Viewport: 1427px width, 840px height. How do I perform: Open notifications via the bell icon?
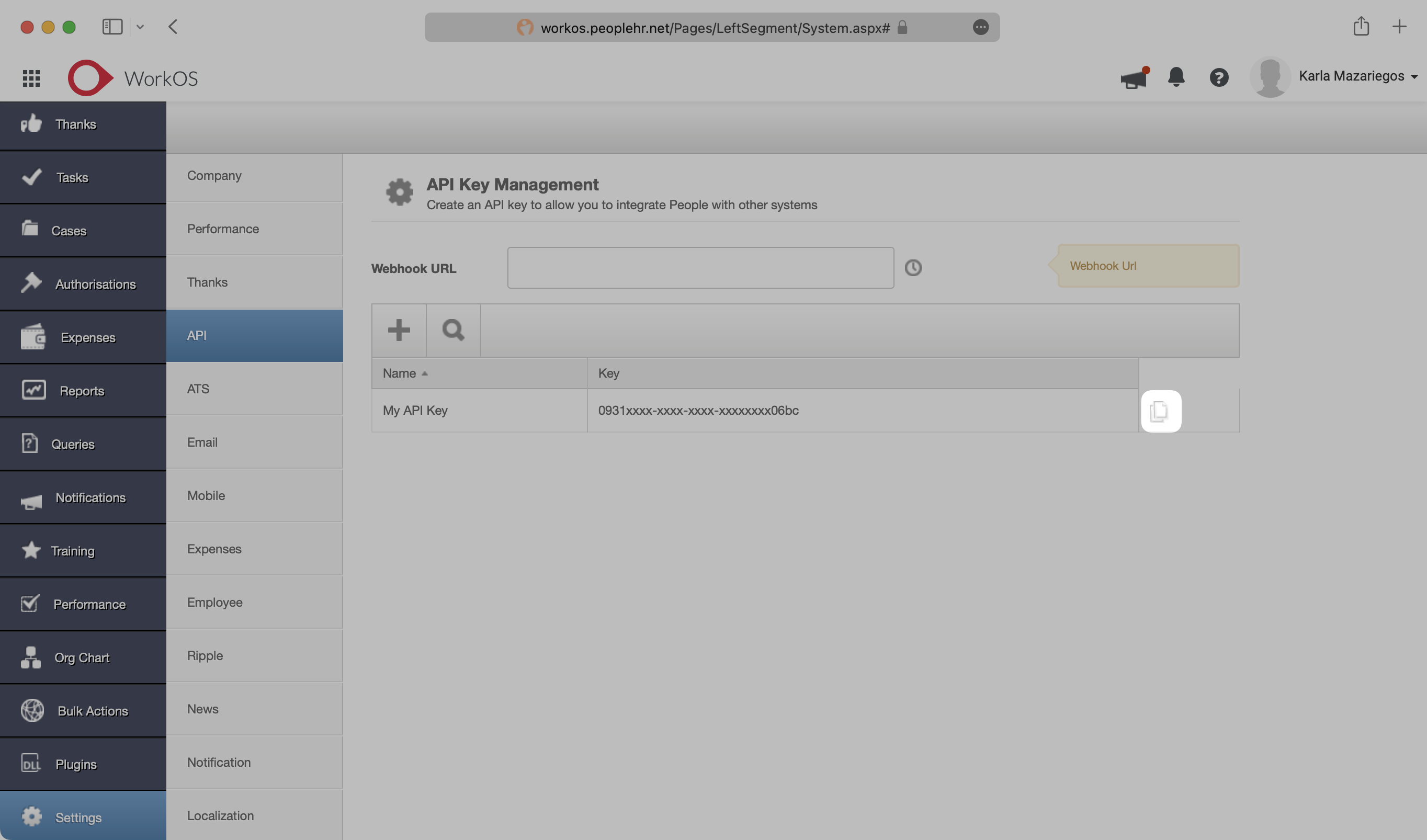pyautogui.click(x=1177, y=77)
